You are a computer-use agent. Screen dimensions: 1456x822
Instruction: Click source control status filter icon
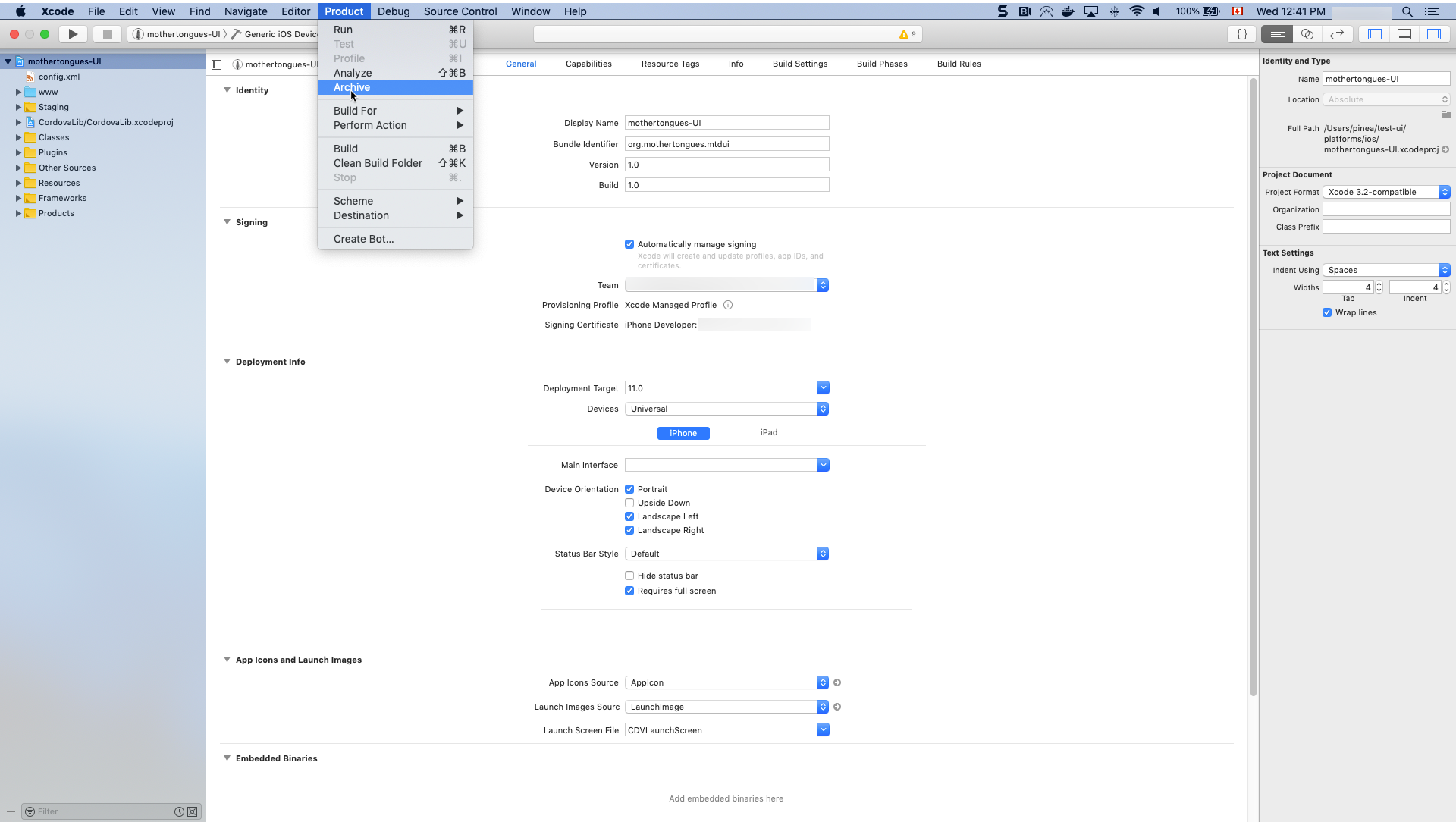pyautogui.click(x=193, y=811)
